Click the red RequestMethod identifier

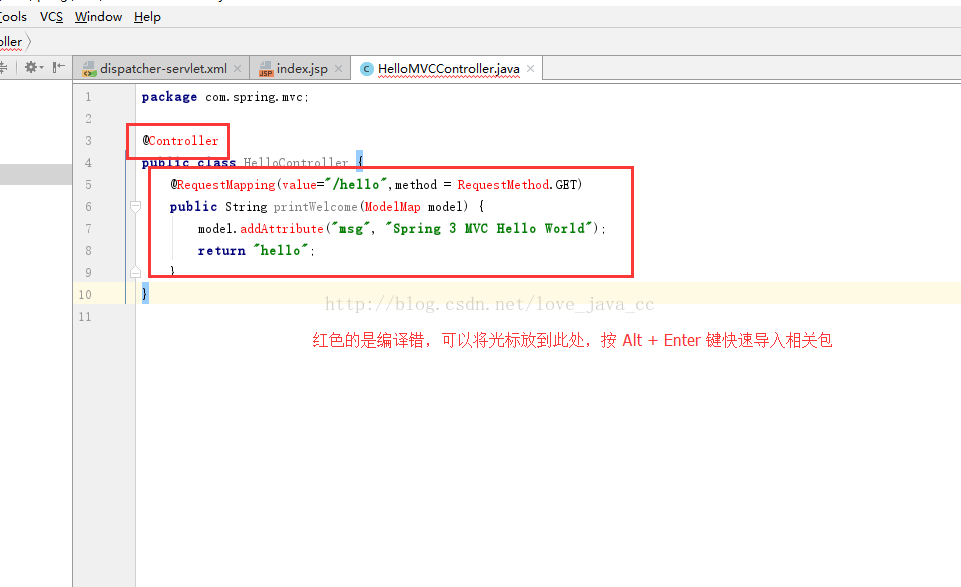click(x=503, y=184)
